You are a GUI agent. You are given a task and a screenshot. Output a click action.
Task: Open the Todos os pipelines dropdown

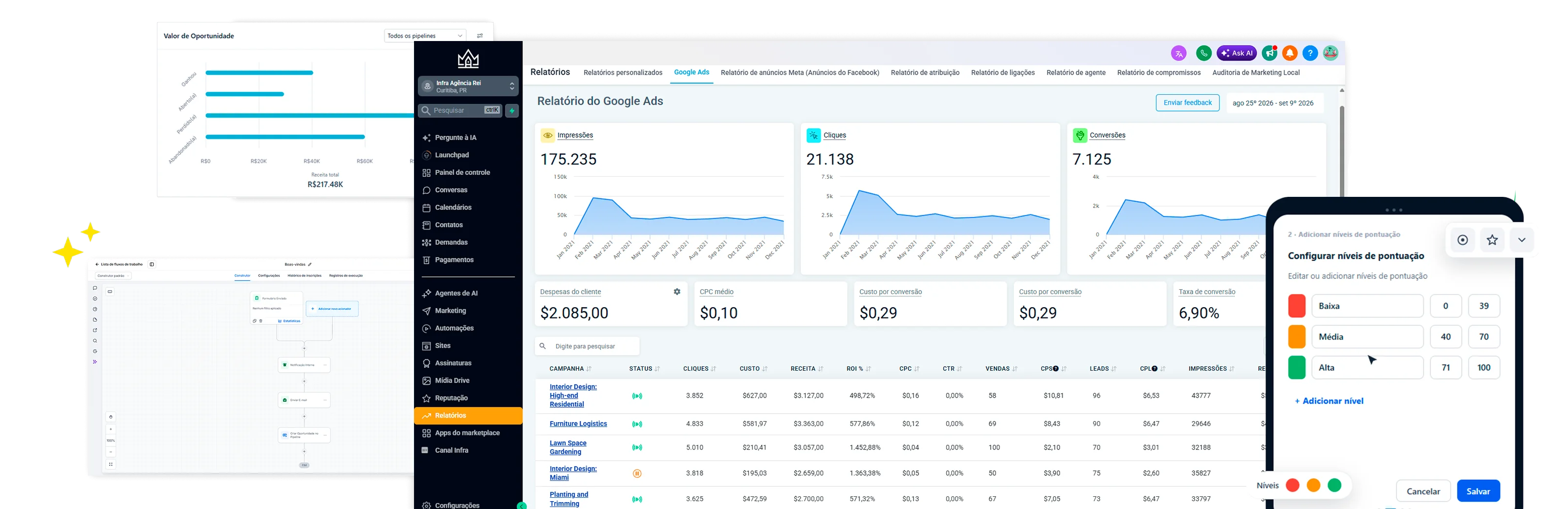click(x=425, y=36)
